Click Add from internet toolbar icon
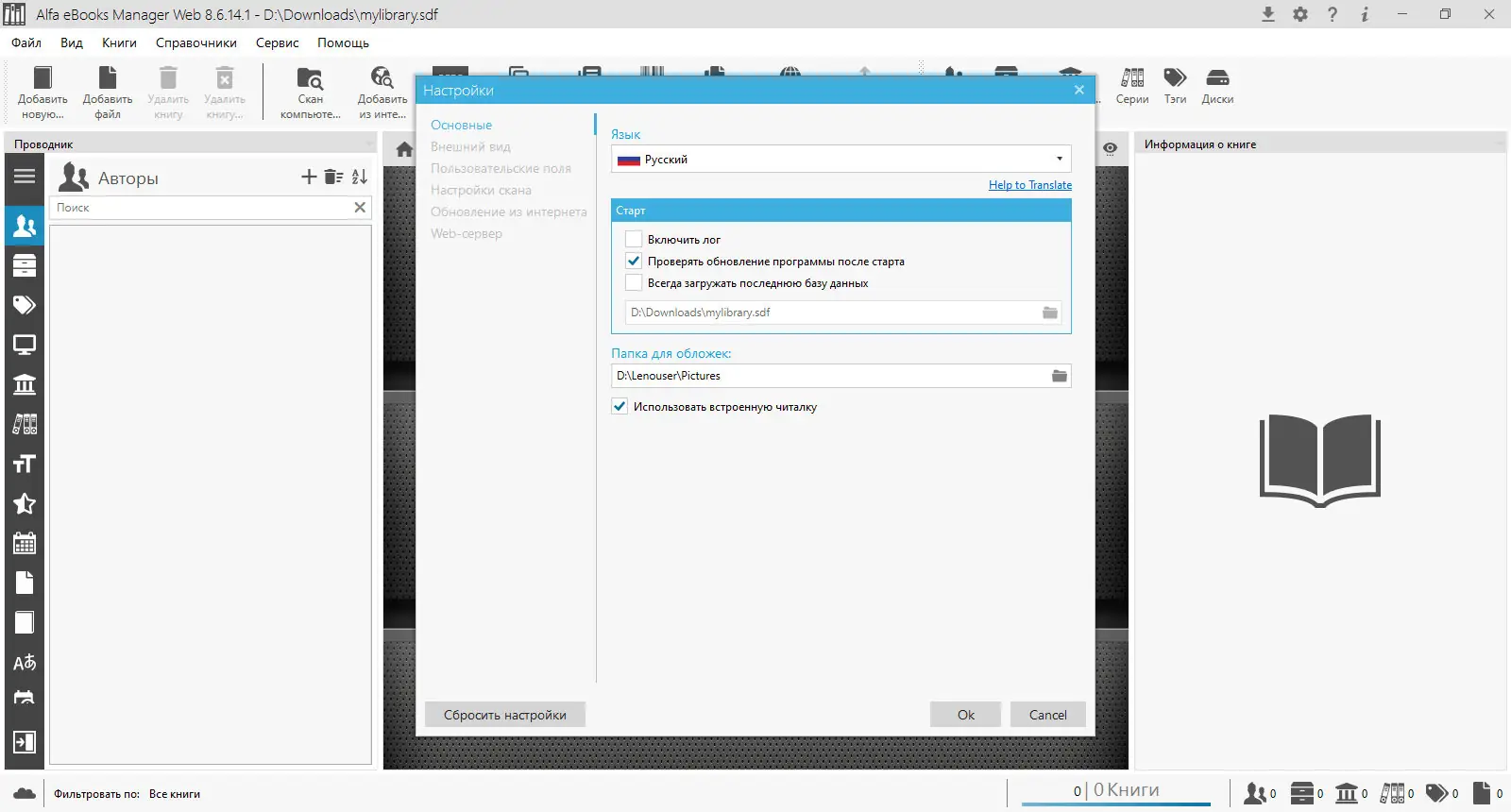 [382, 93]
